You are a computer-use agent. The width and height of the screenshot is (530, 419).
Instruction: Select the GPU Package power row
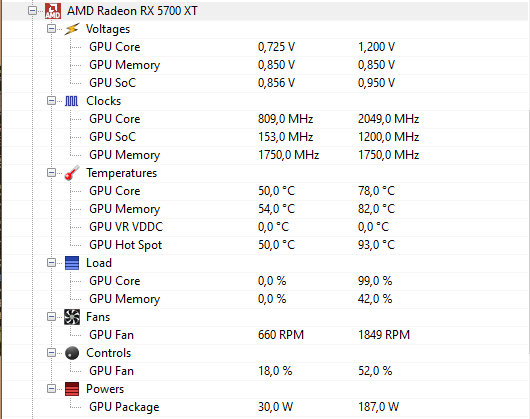point(265,407)
